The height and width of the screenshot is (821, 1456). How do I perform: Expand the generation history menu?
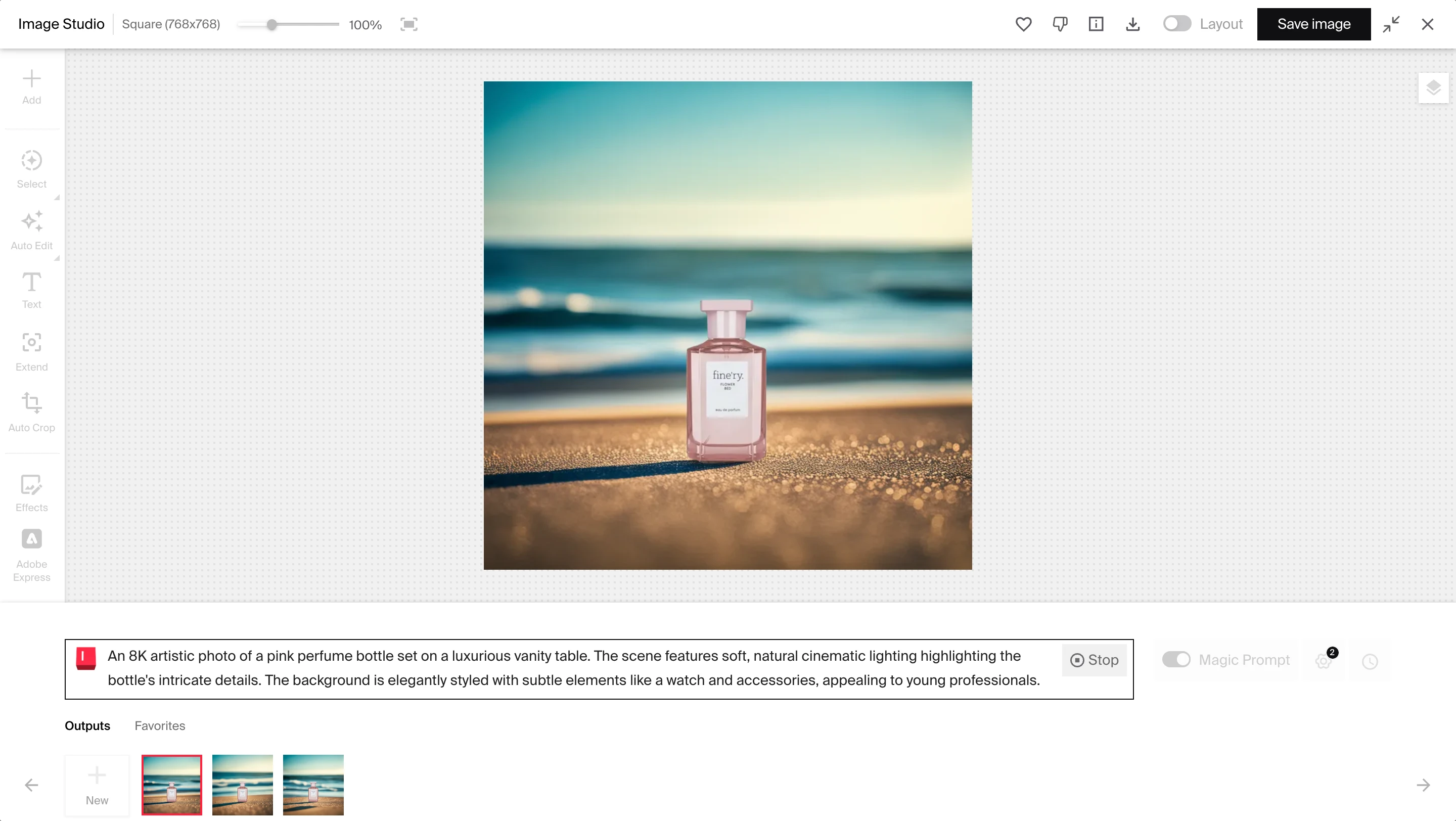[1372, 660]
